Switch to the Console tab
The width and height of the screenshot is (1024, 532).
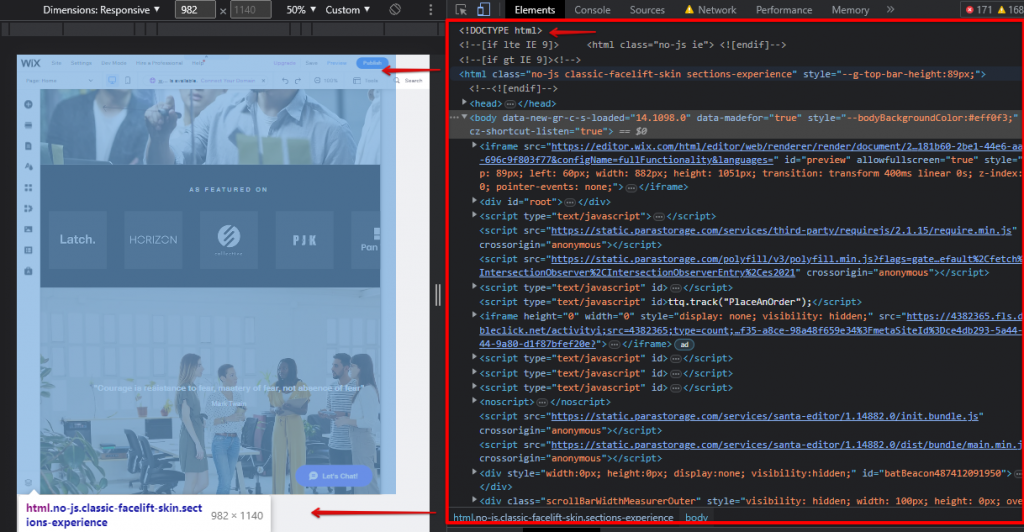pos(592,10)
